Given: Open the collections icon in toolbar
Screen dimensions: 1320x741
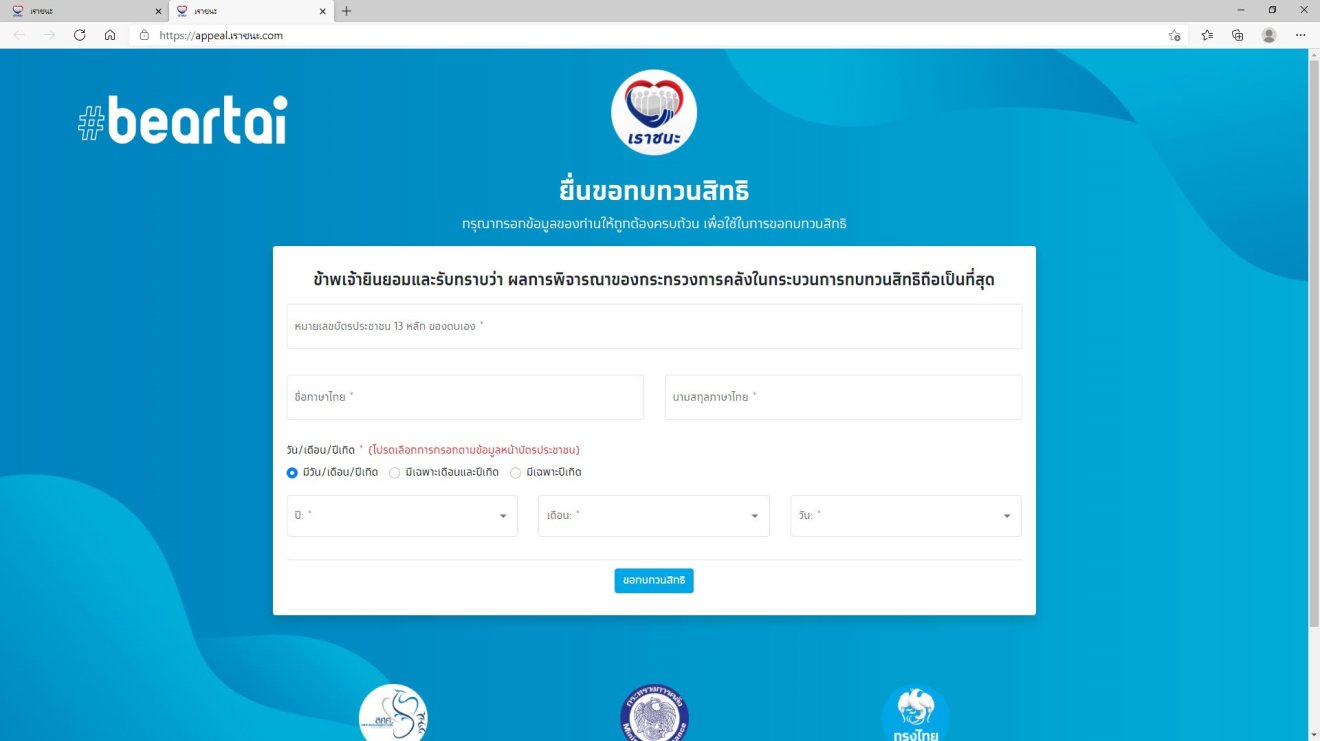Looking at the screenshot, I should click(x=1237, y=35).
